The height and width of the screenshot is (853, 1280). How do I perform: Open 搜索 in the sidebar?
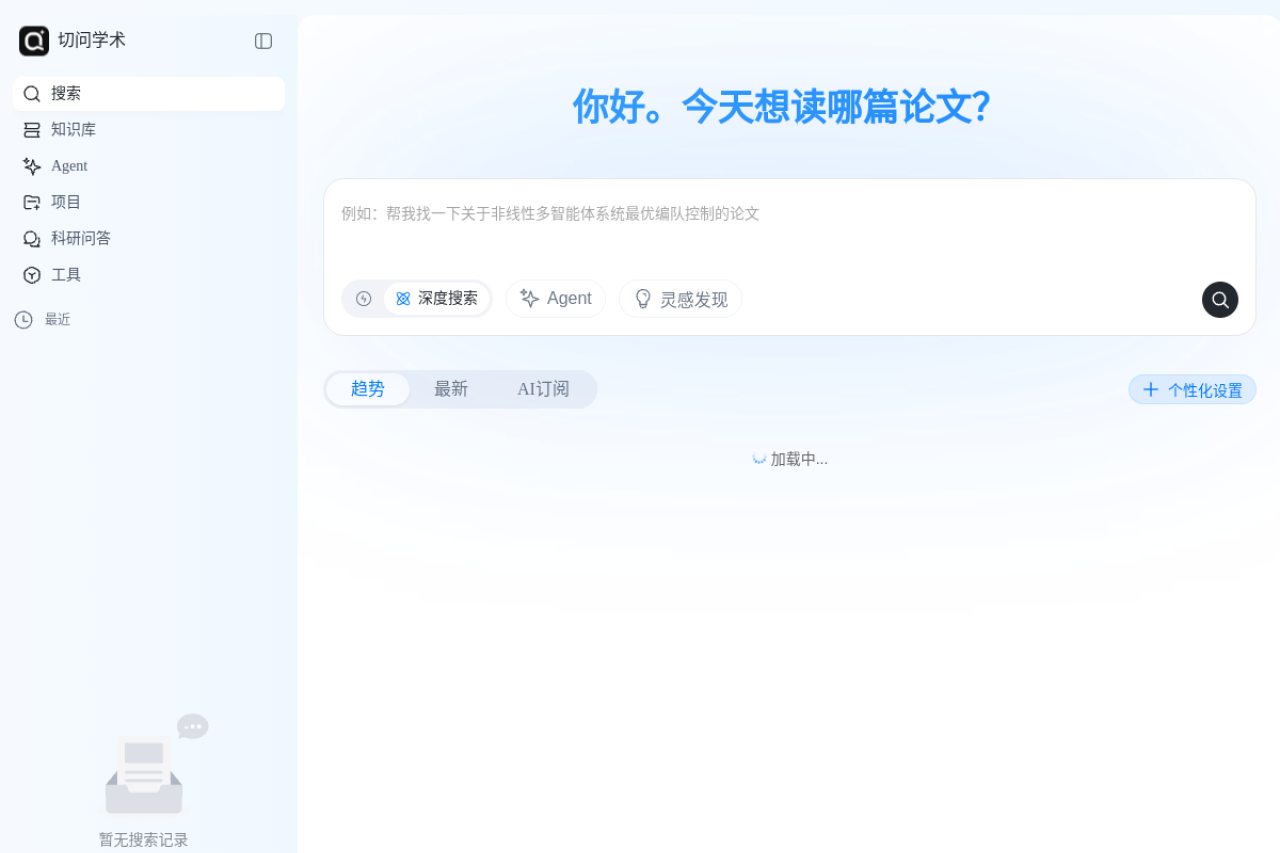(149, 94)
